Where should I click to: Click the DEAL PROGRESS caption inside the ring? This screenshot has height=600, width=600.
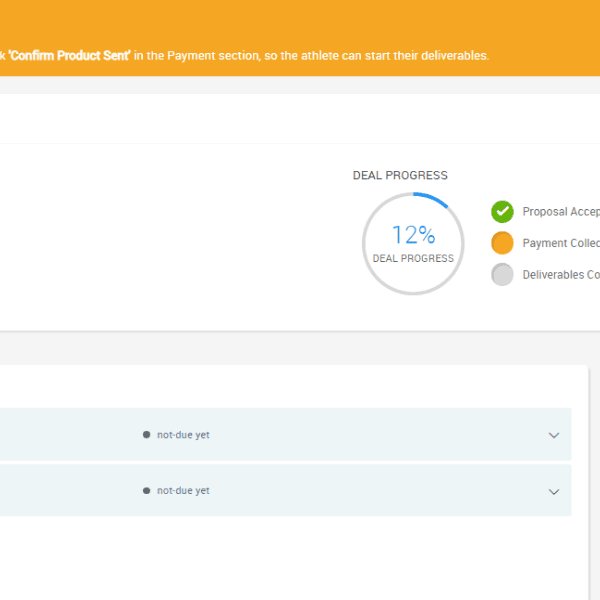(413, 258)
